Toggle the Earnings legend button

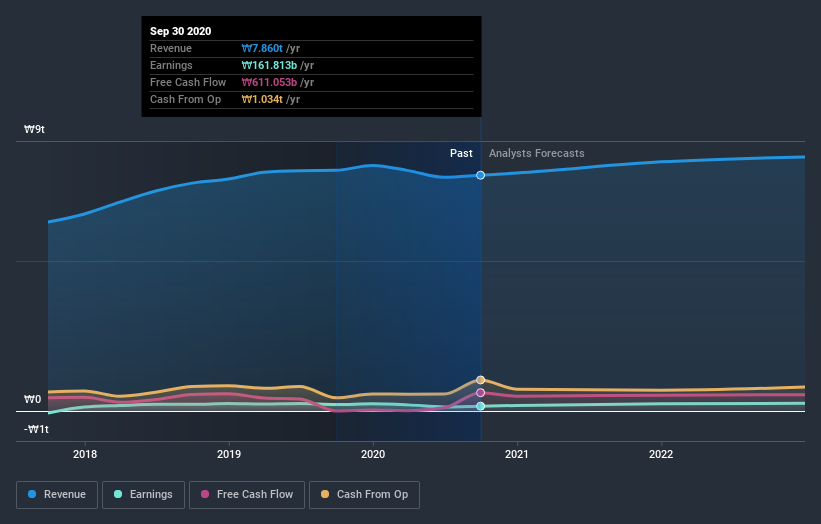143,495
